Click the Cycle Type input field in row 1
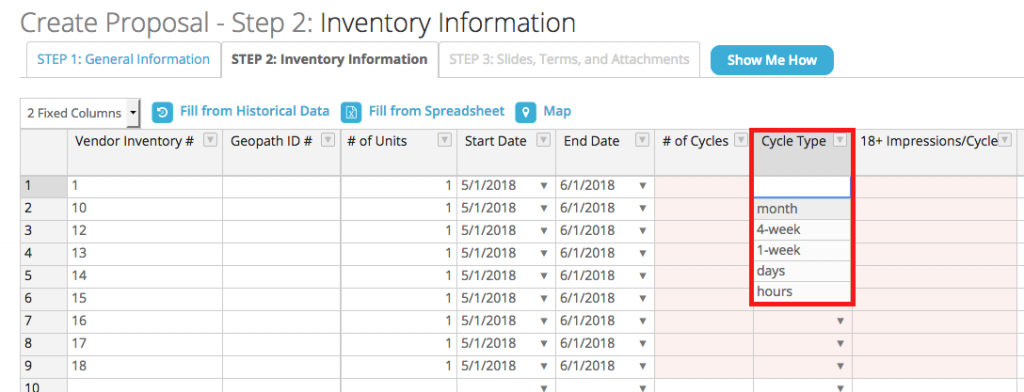Image resolution: width=1024 pixels, height=392 pixels. 803,187
